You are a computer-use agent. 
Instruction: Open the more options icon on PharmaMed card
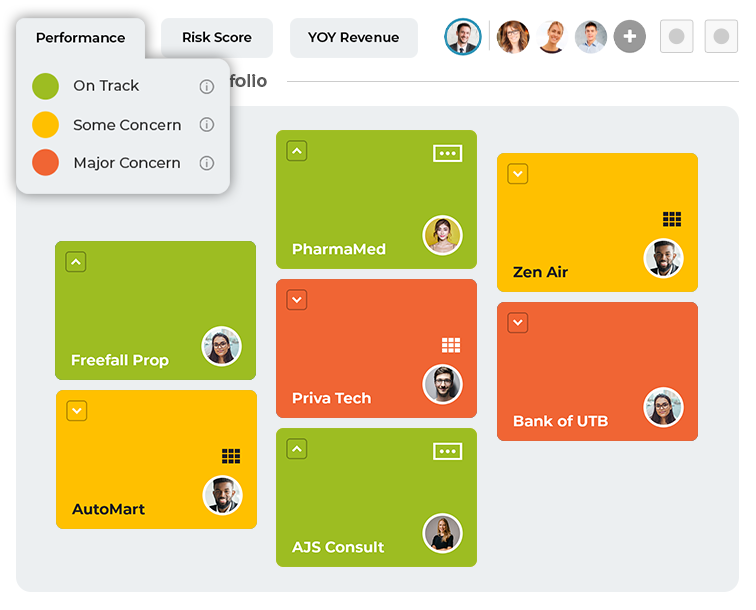coord(447,153)
